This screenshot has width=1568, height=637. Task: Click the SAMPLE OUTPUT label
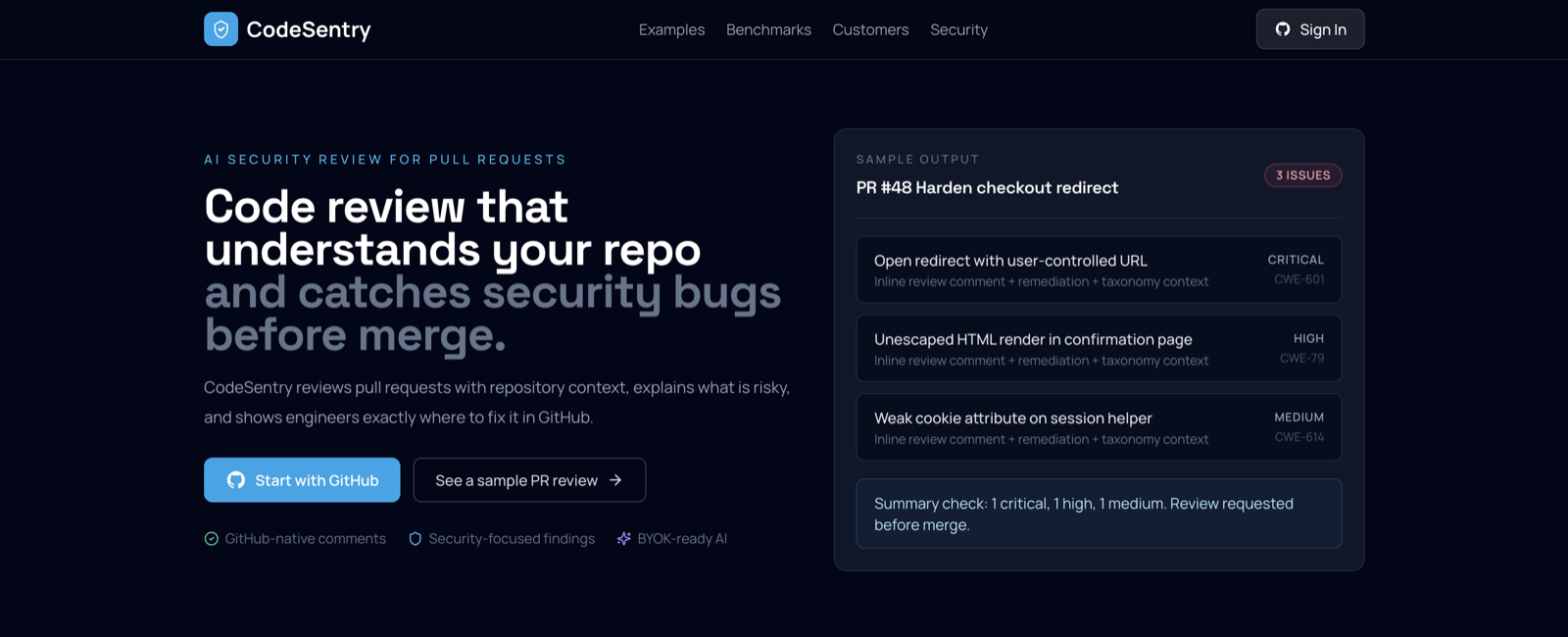pos(918,160)
